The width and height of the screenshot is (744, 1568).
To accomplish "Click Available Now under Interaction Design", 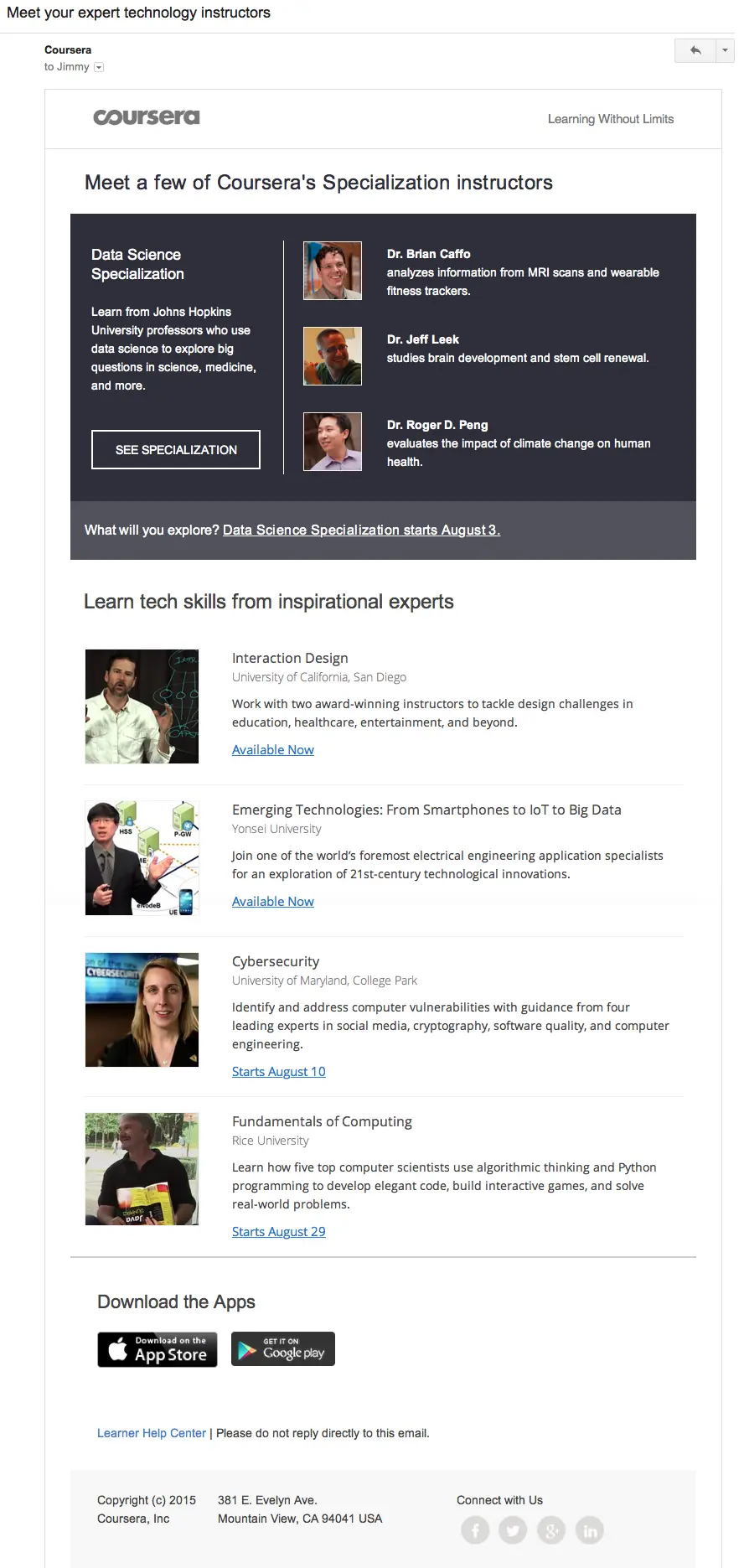I will 272,749.
